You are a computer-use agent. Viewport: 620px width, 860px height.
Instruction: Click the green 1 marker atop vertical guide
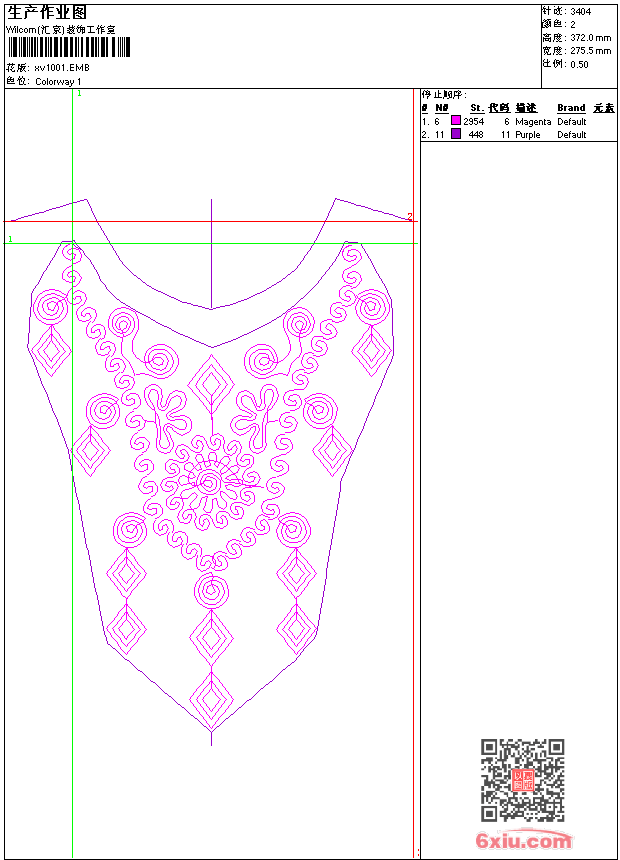pyautogui.click(x=79, y=93)
